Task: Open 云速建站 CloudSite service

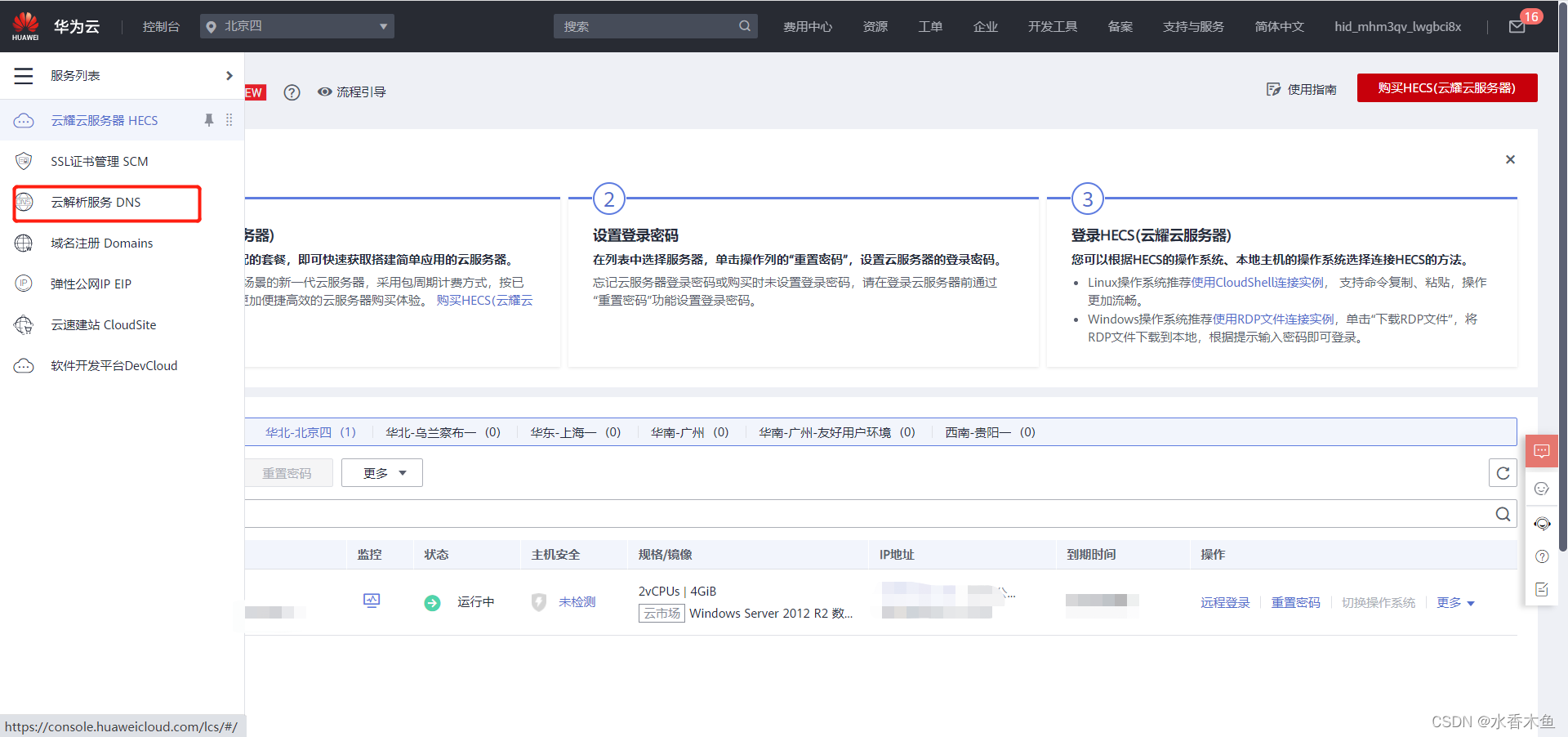Action: (x=103, y=324)
